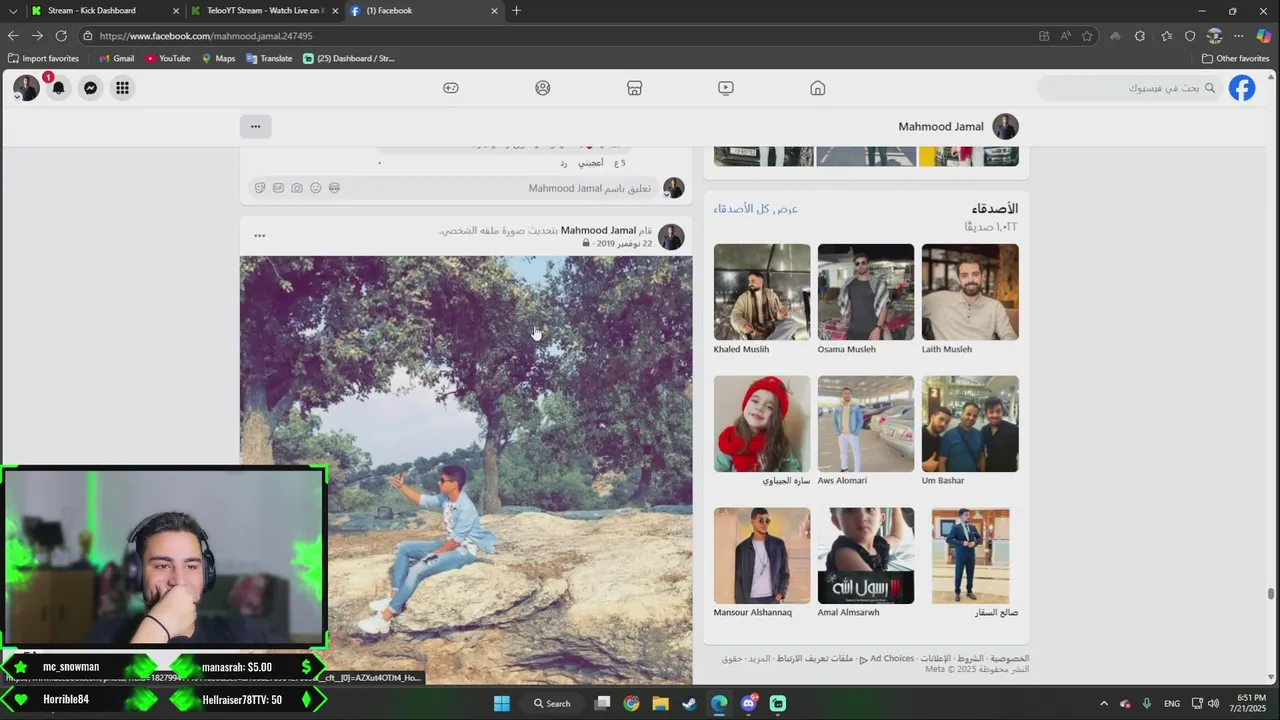
Task: Open YouTube bookmark
Action: click(168, 58)
